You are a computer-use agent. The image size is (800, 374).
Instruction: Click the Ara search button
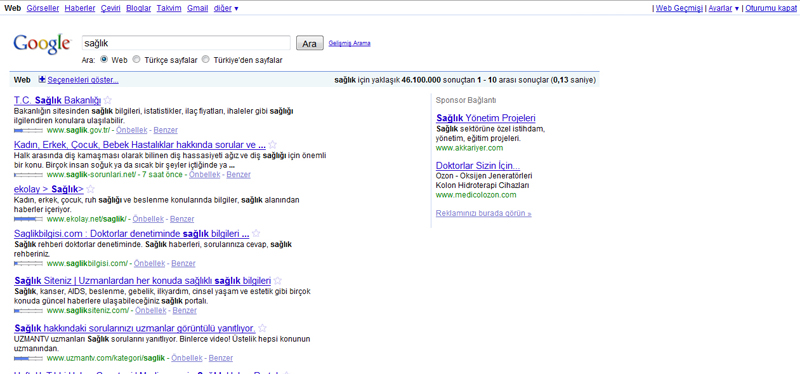(310, 43)
